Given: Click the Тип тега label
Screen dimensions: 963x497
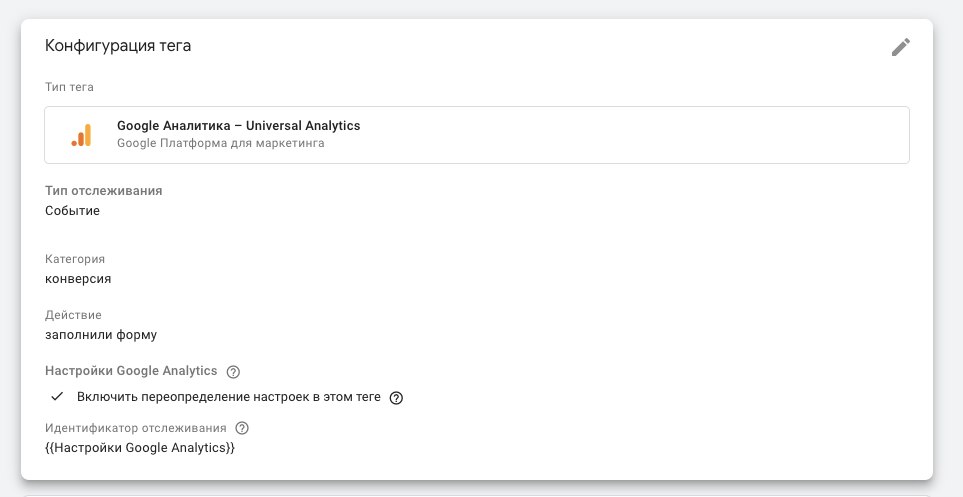Looking at the screenshot, I should [69, 87].
